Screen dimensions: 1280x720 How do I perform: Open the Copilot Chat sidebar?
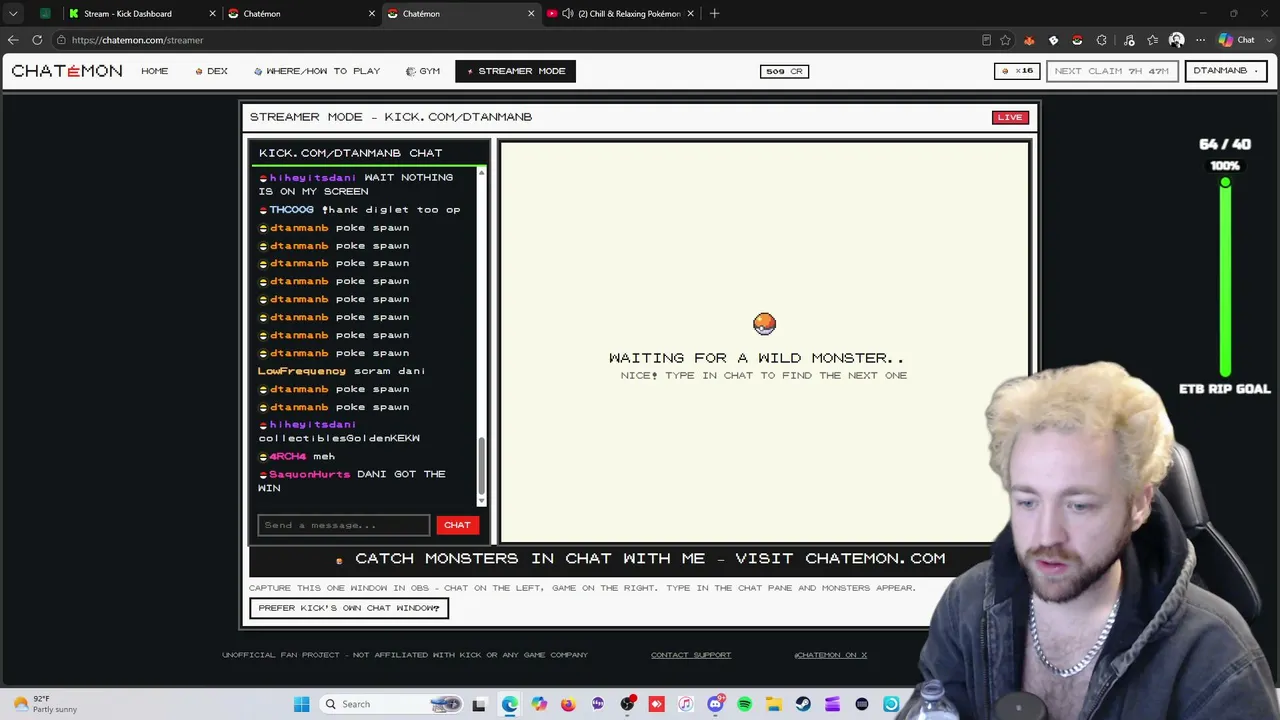[x=1237, y=40]
